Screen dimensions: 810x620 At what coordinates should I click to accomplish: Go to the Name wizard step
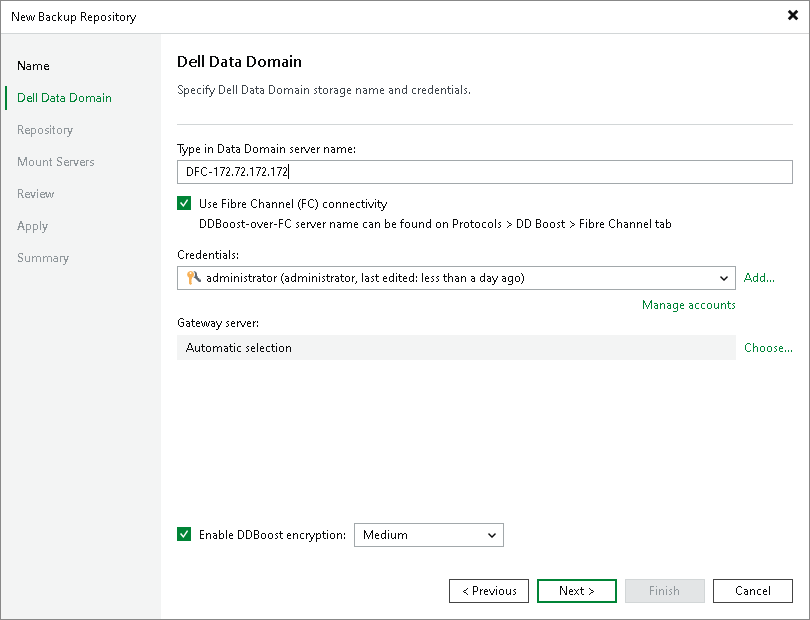click(34, 66)
